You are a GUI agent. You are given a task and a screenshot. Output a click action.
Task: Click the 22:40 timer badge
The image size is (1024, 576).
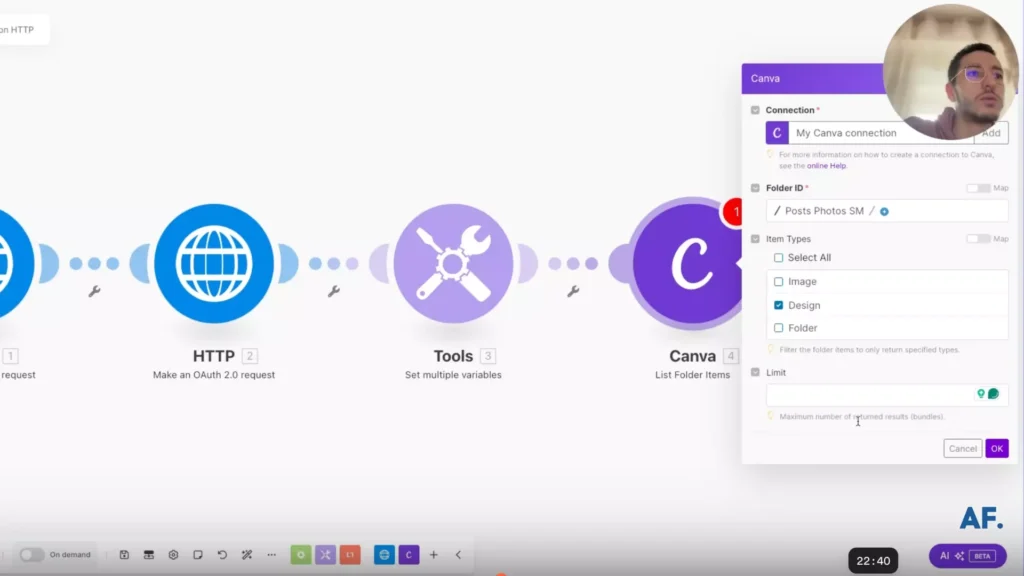(x=873, y=561)
